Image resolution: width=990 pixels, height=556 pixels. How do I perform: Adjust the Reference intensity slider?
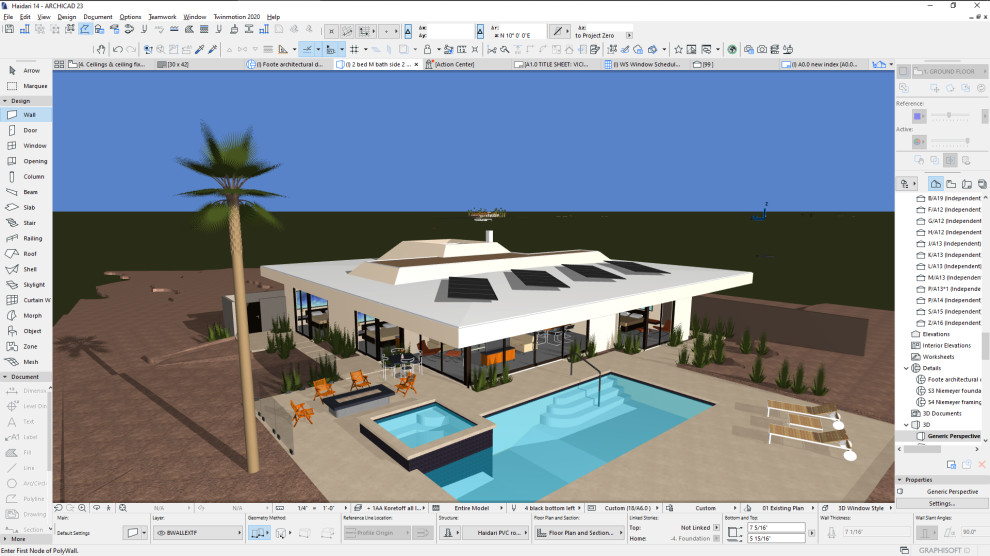pos(950,115)
